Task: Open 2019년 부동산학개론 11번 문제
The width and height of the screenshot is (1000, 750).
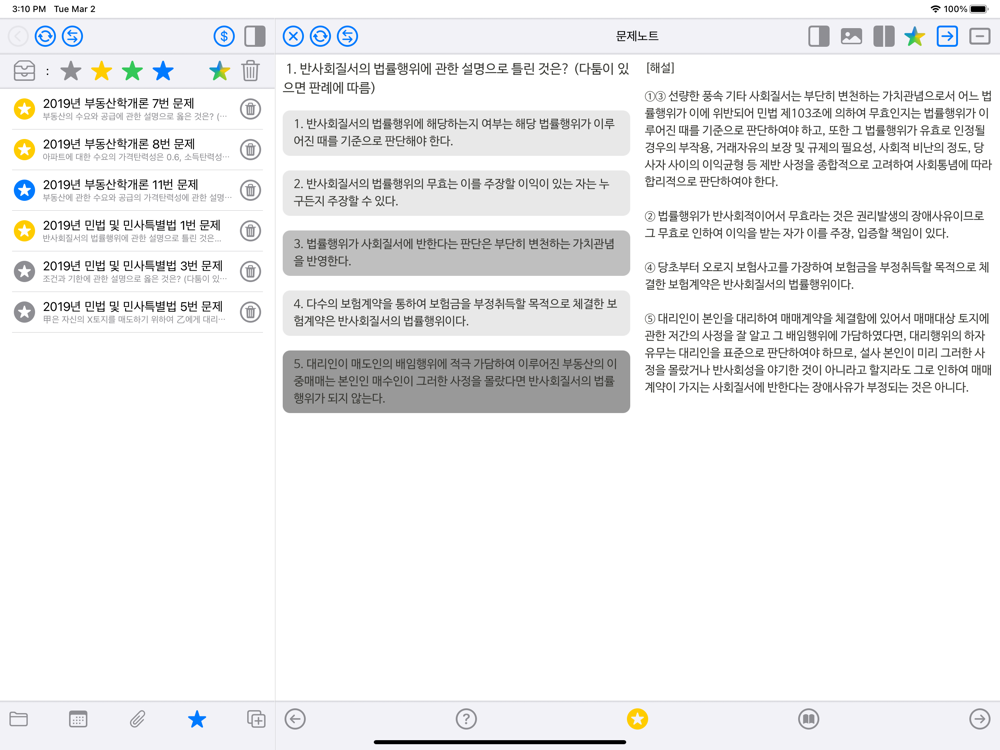Action: coord(137,190)
